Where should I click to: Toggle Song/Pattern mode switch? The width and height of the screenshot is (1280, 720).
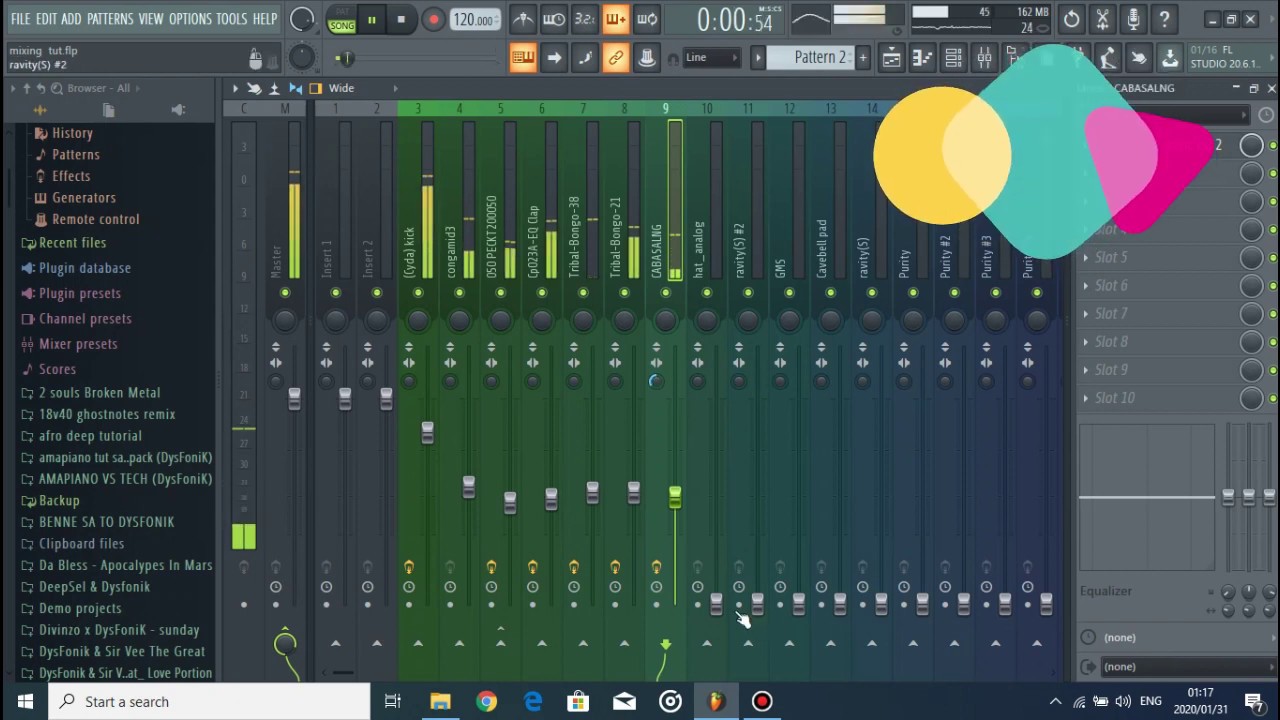coord(342,20)
